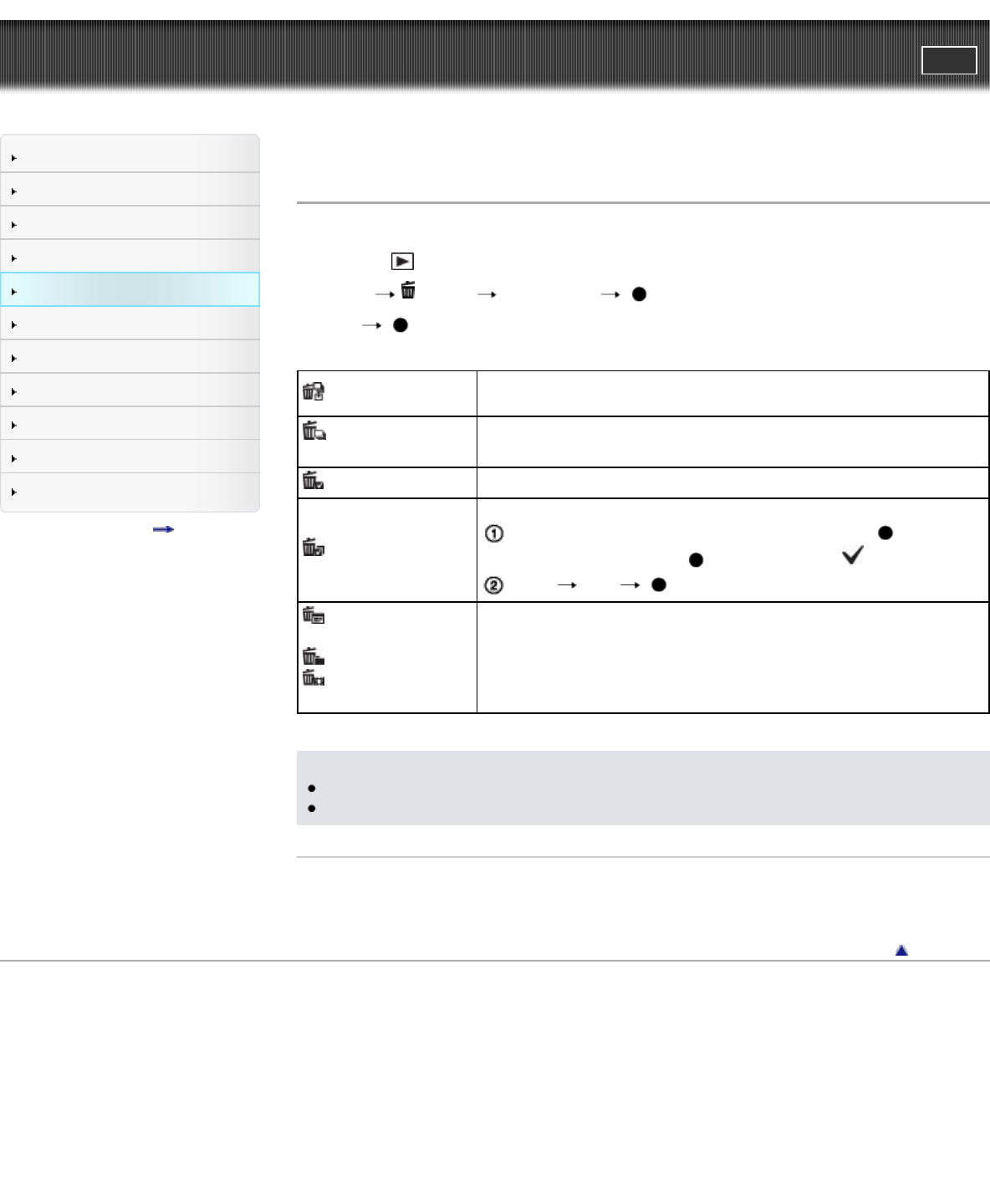This screenshot has width=990, height=1204.
Task: Click the trash icon with small checkmark badge
Action: [313, 481]
